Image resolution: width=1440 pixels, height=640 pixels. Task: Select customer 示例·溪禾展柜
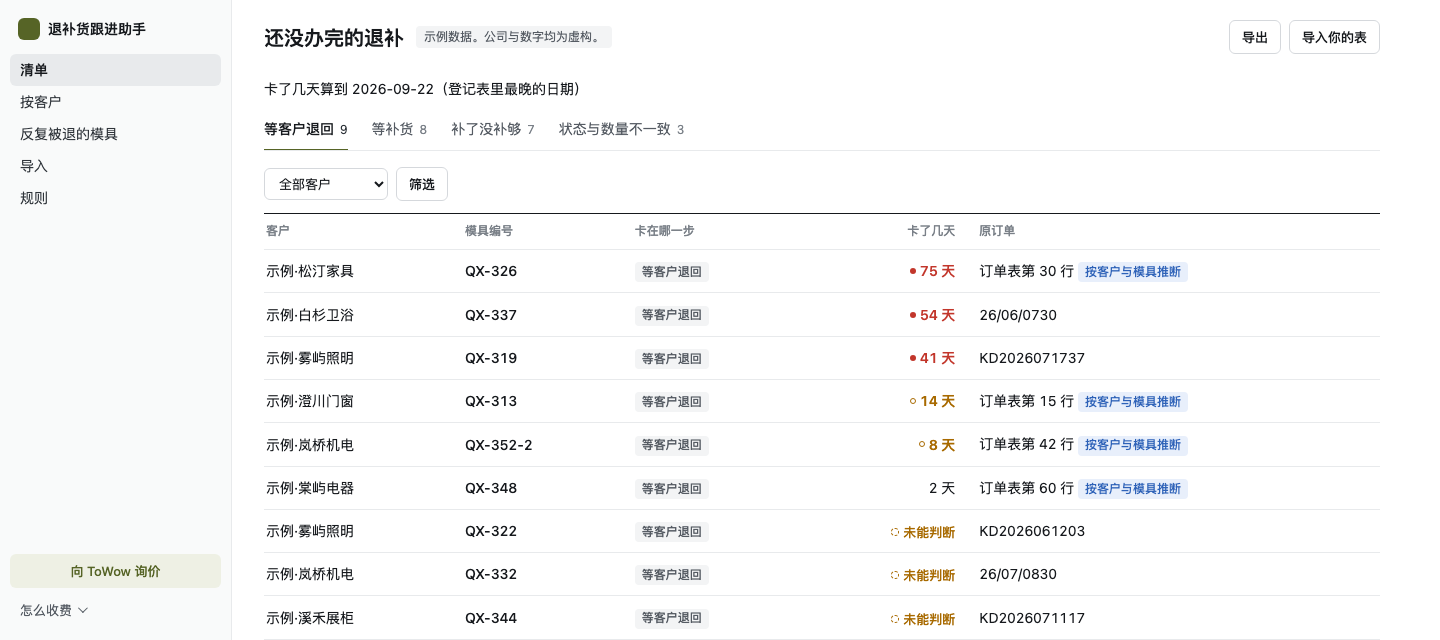[310, 618]
